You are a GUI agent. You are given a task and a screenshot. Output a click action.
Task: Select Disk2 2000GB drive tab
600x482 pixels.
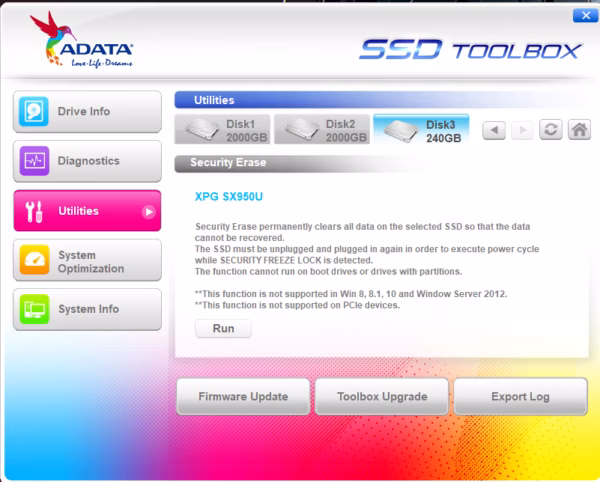[x=322, y=129]
